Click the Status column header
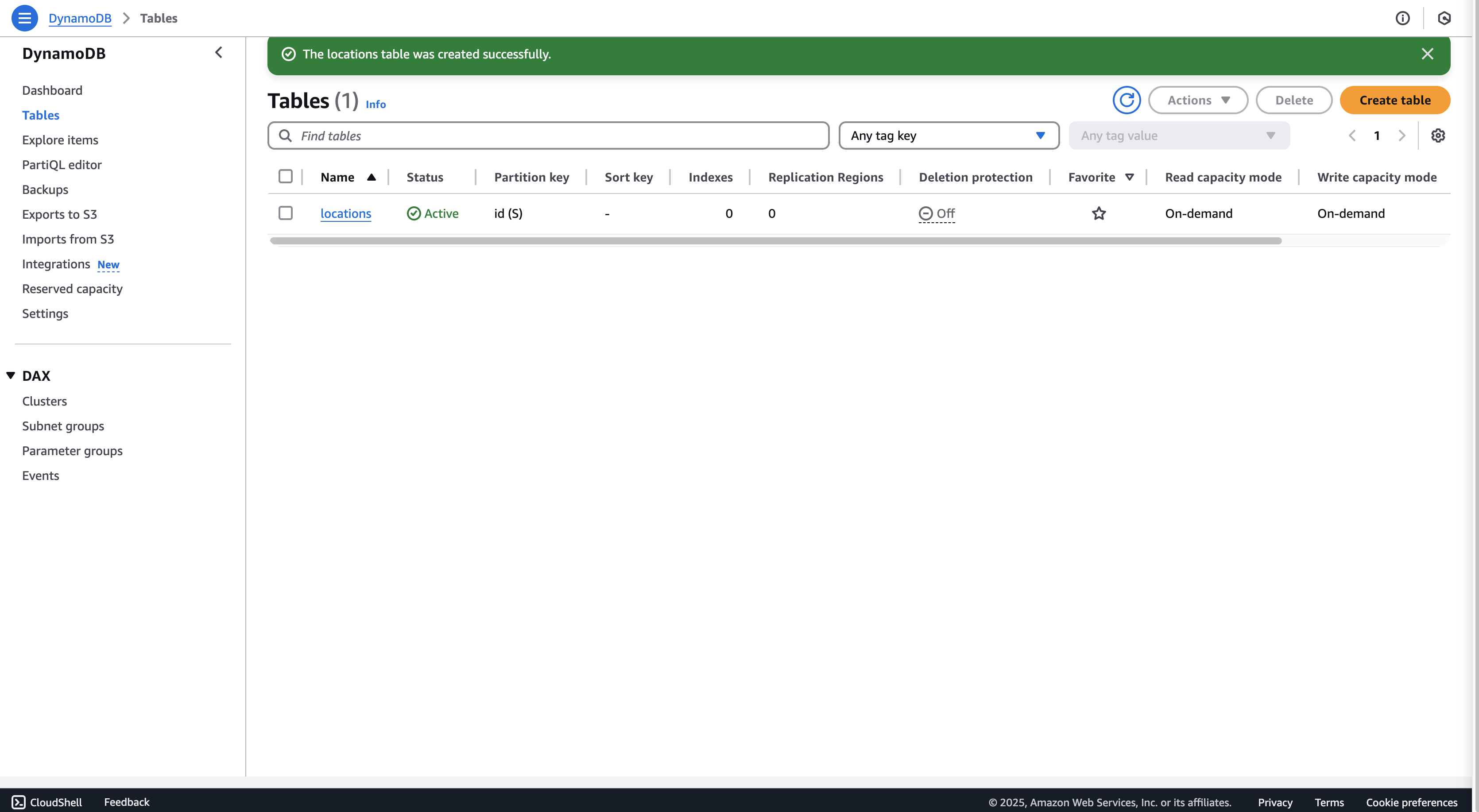Viewport: 1479px width, 812px height. point(425,177)
